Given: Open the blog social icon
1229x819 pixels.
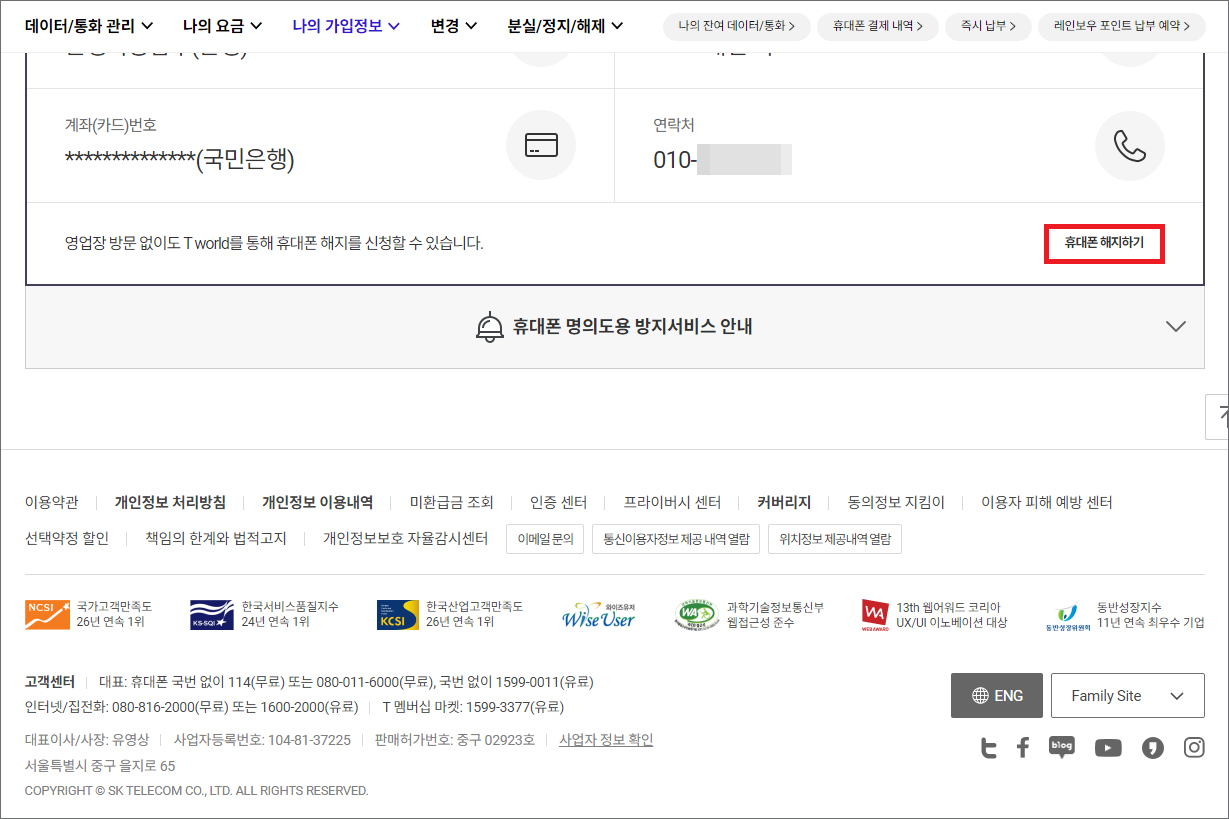Looking at the screenshot, I should (1062, 748).
